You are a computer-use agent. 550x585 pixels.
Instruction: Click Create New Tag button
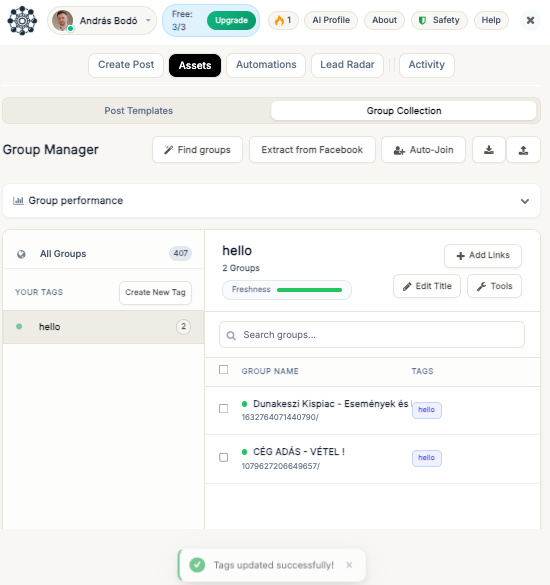(x=155, y=292)
